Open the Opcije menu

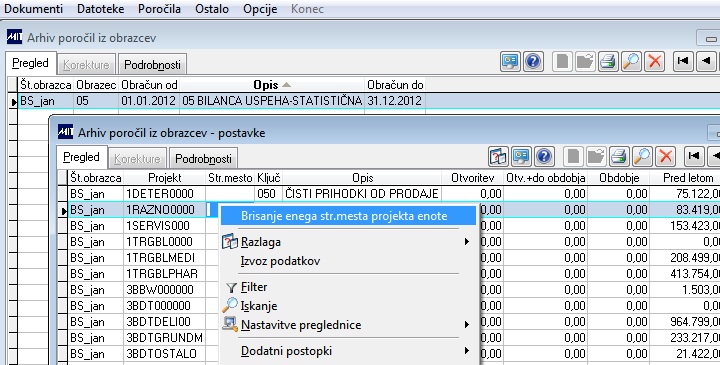[x=260, y=9]
